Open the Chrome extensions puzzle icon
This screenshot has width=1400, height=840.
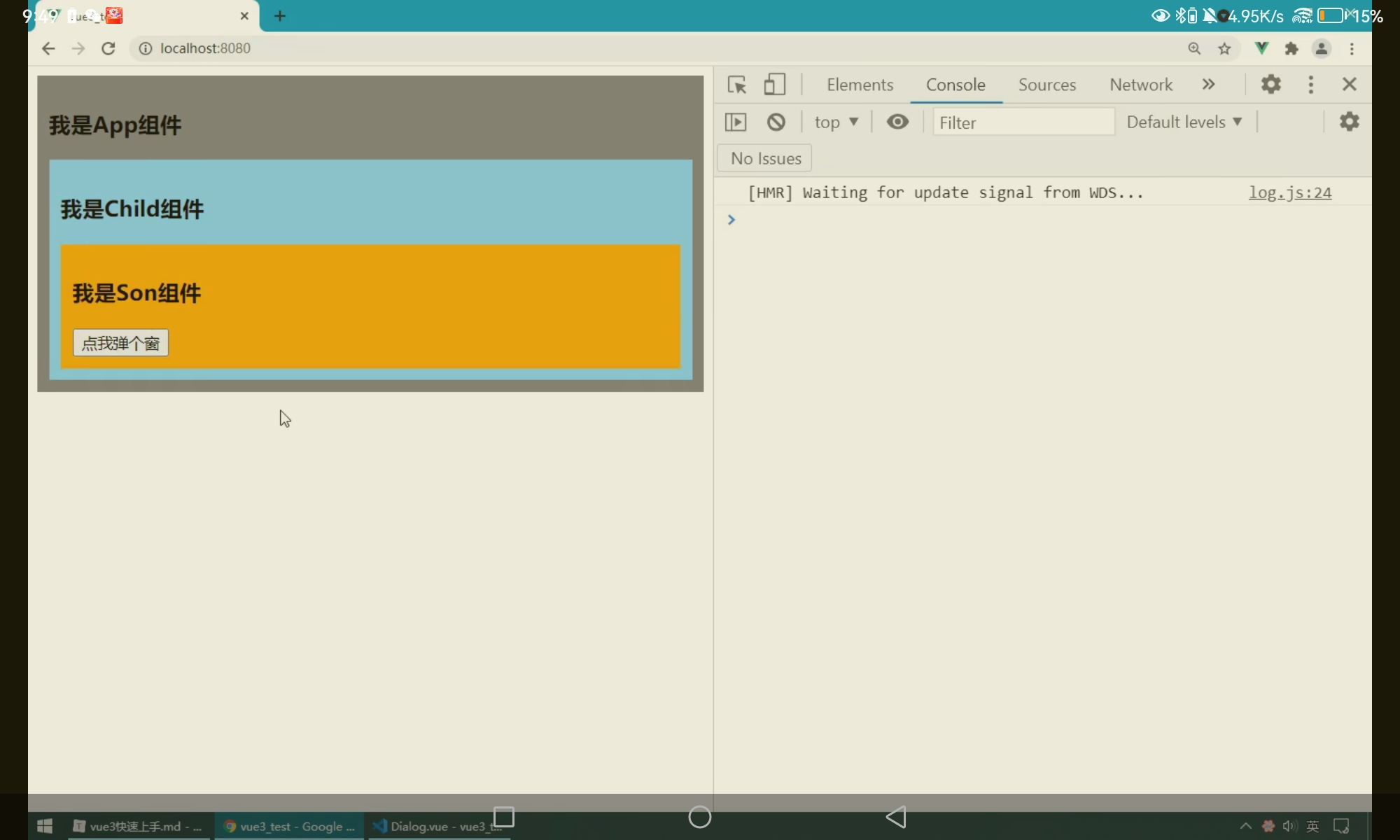point(1291,48)
